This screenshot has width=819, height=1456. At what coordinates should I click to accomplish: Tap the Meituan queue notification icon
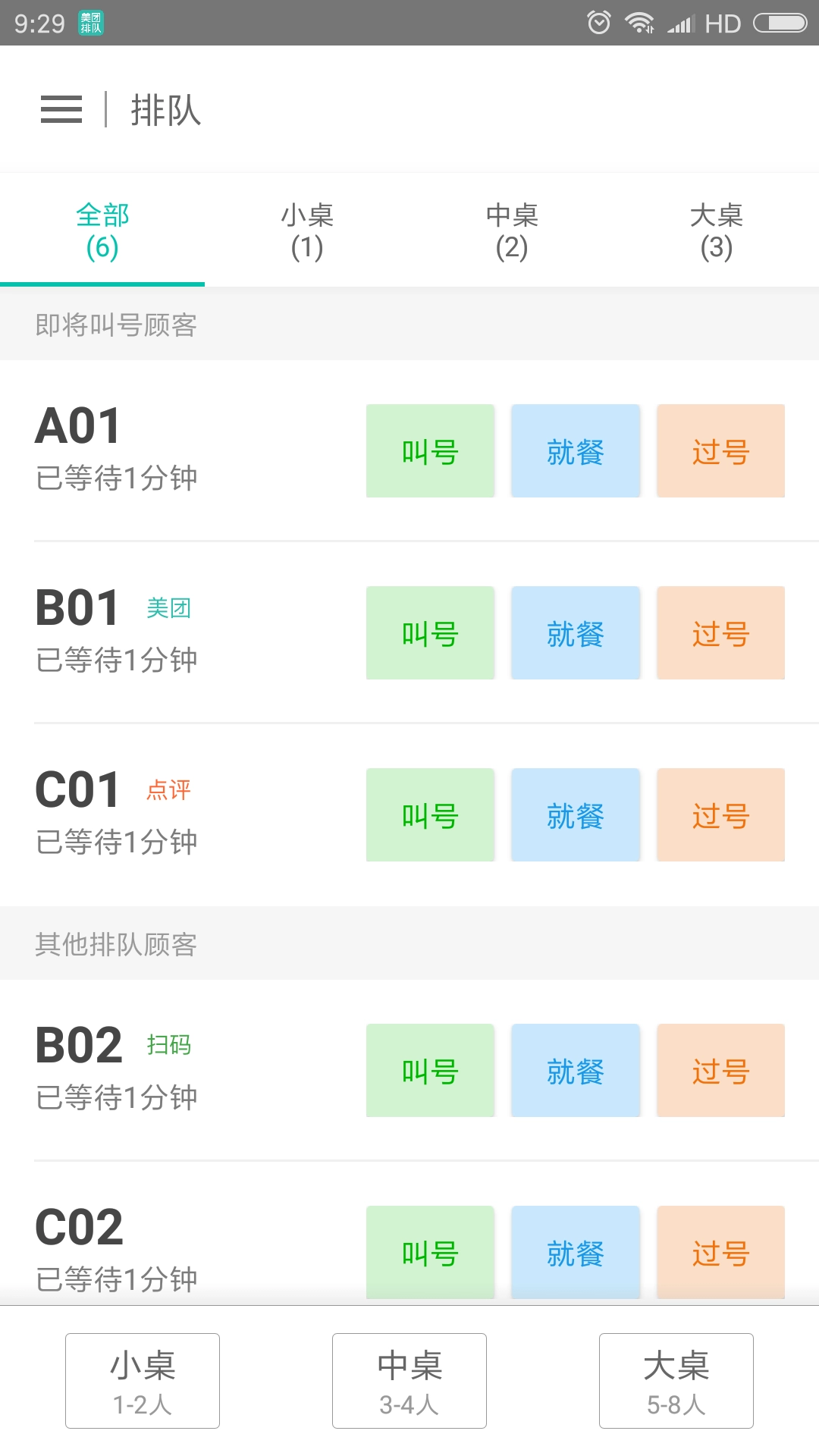coord(91,24)
